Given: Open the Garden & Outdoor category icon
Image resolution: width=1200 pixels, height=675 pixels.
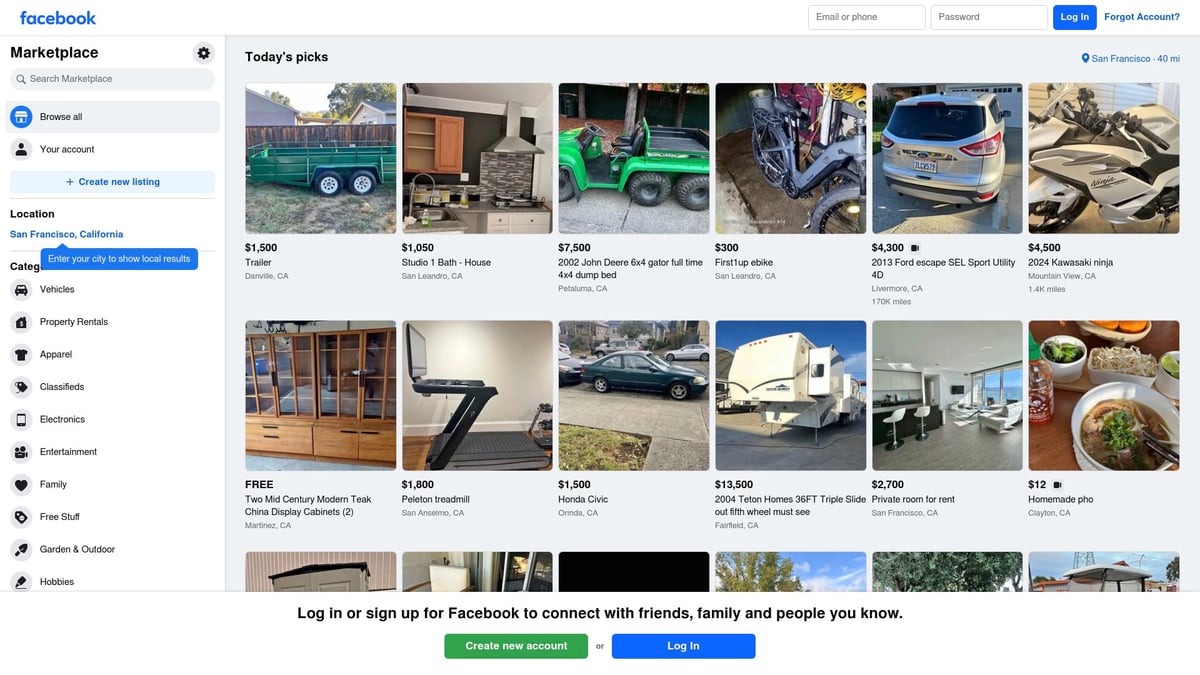Looking at the screenshot, I should (x=21, y=550).
